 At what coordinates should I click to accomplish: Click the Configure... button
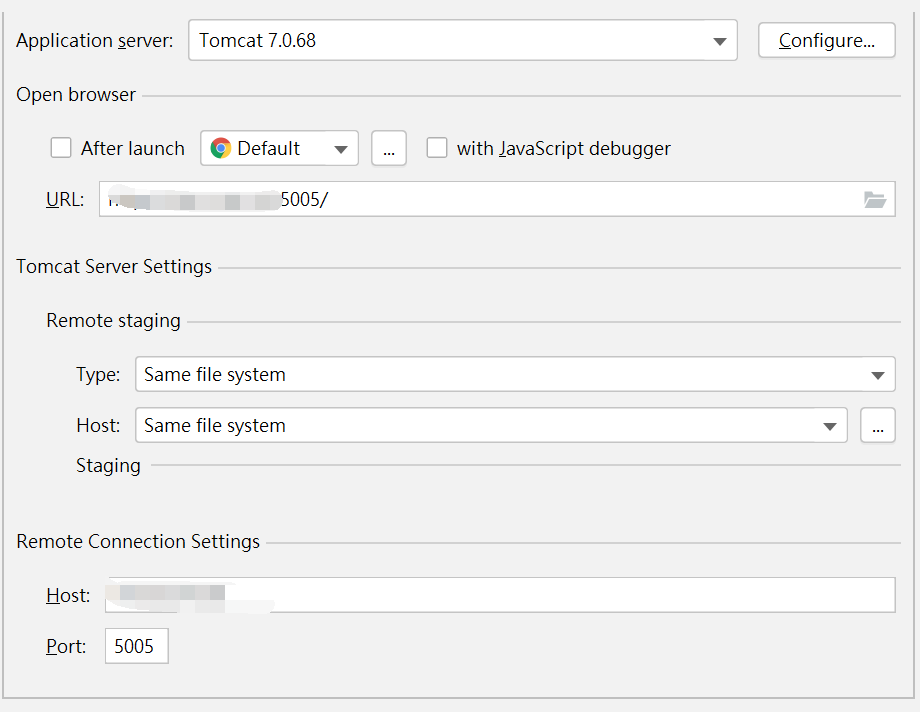tap(826, 41)
